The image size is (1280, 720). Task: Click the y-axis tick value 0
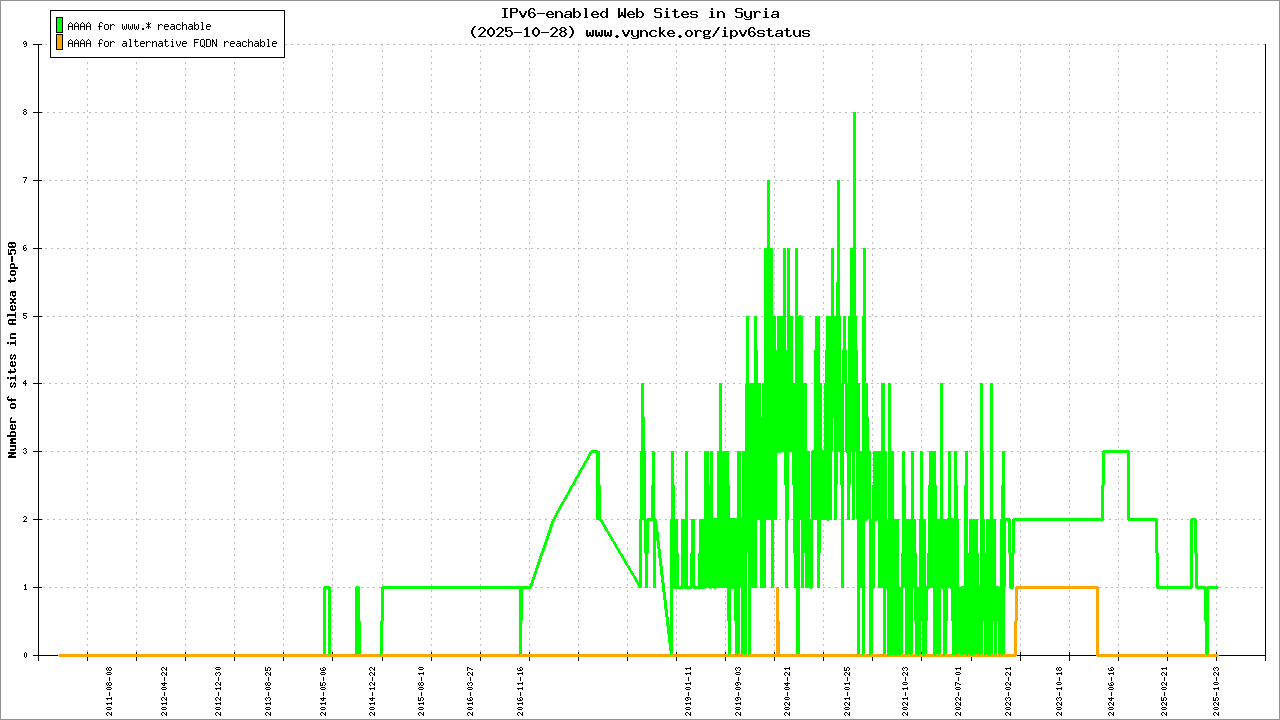tap(37, 656)
